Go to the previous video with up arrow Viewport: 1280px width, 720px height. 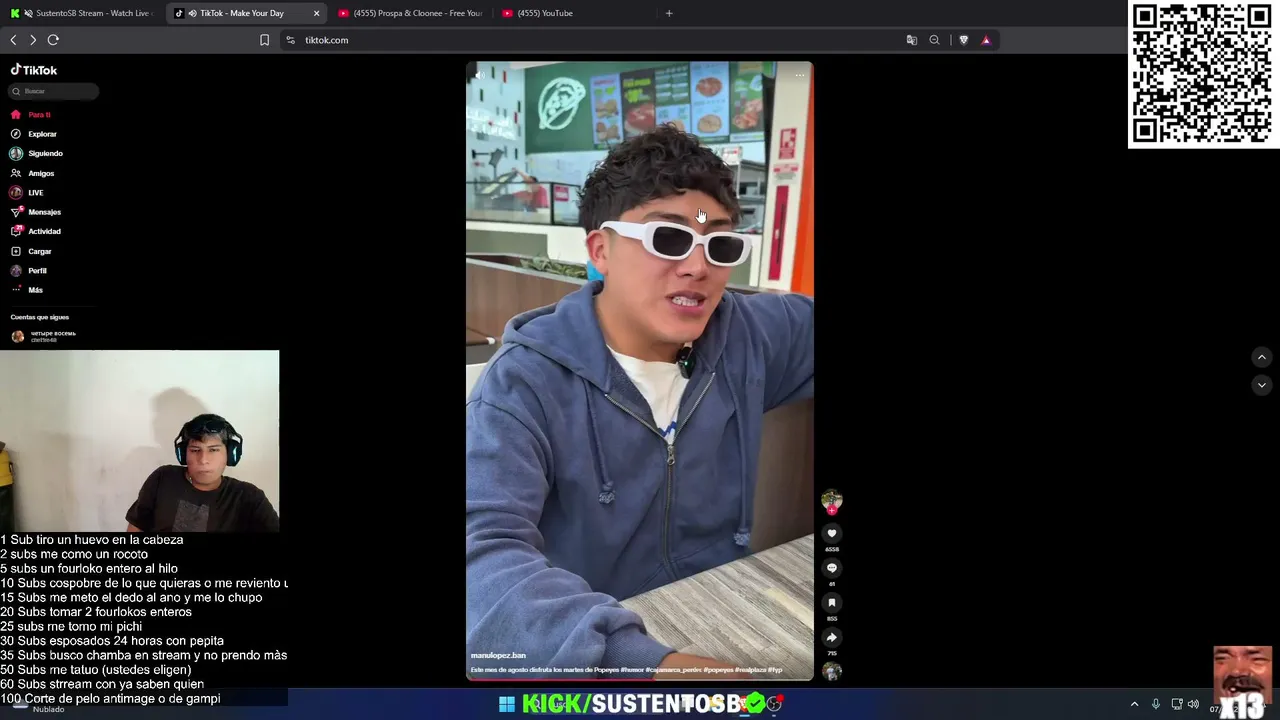click(1261, 357)
